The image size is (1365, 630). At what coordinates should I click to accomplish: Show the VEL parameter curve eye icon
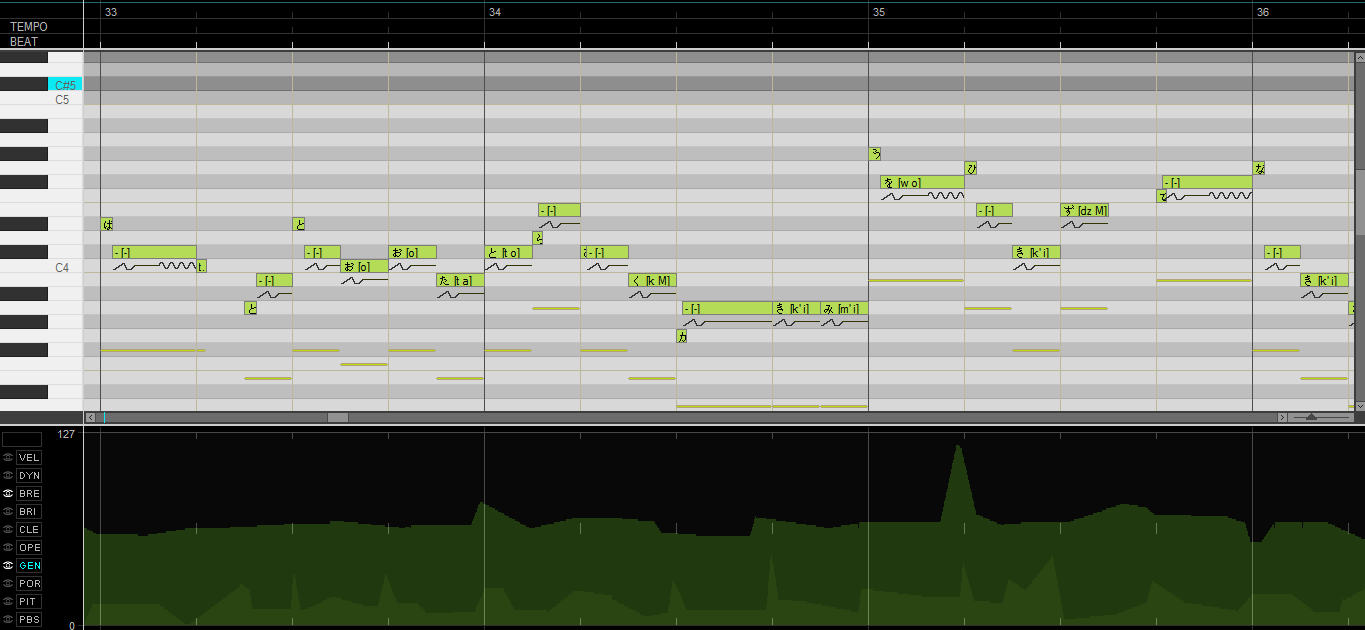coord(8,457)
